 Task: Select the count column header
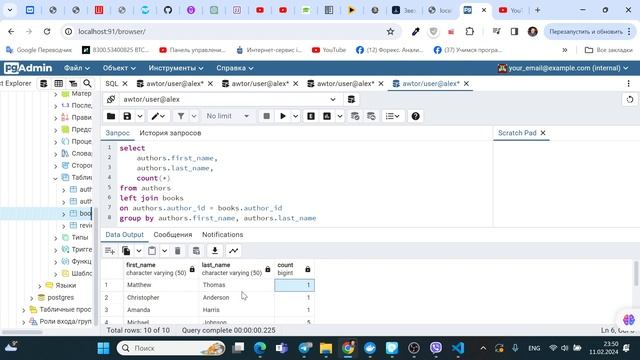[x=294, y=269]
